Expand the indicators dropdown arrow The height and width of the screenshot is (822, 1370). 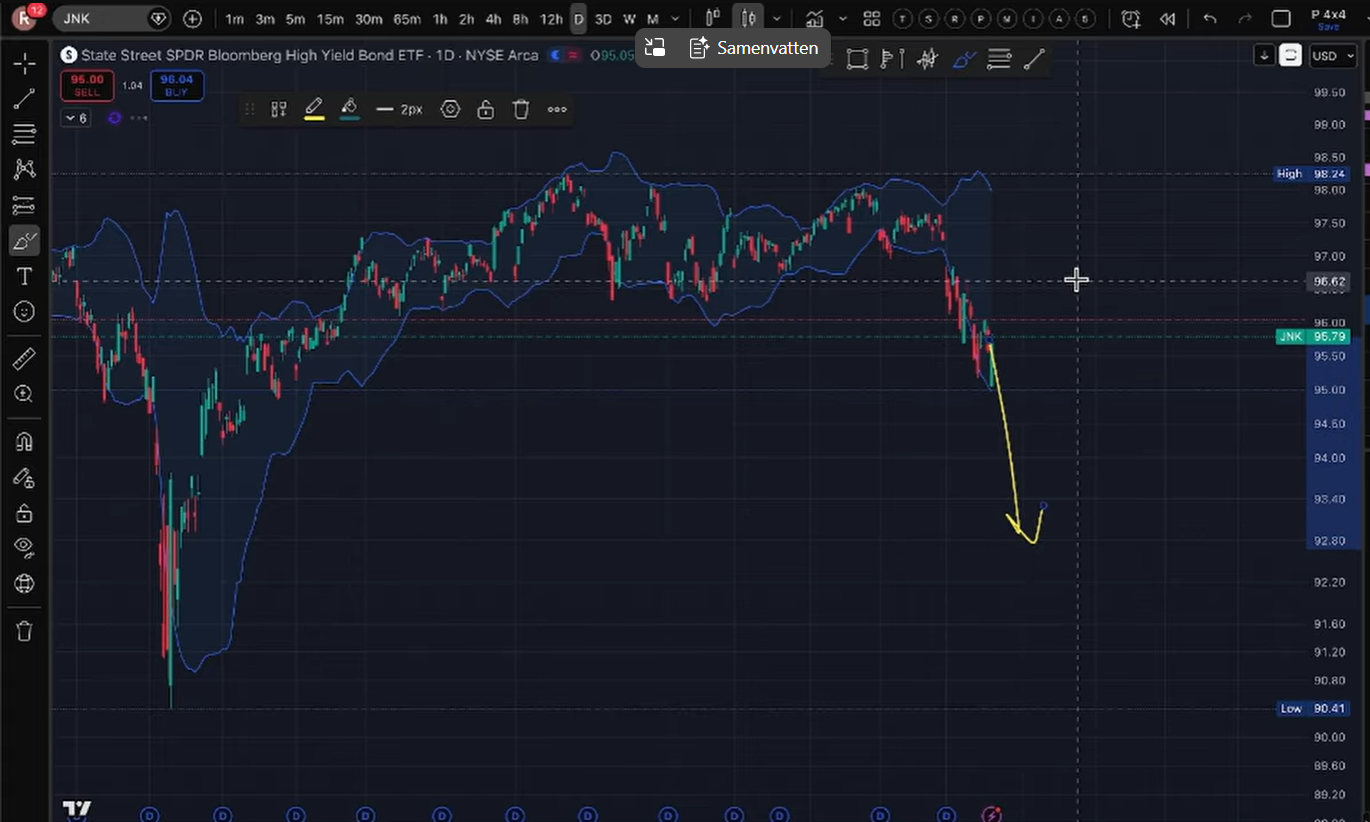point(842,19)
